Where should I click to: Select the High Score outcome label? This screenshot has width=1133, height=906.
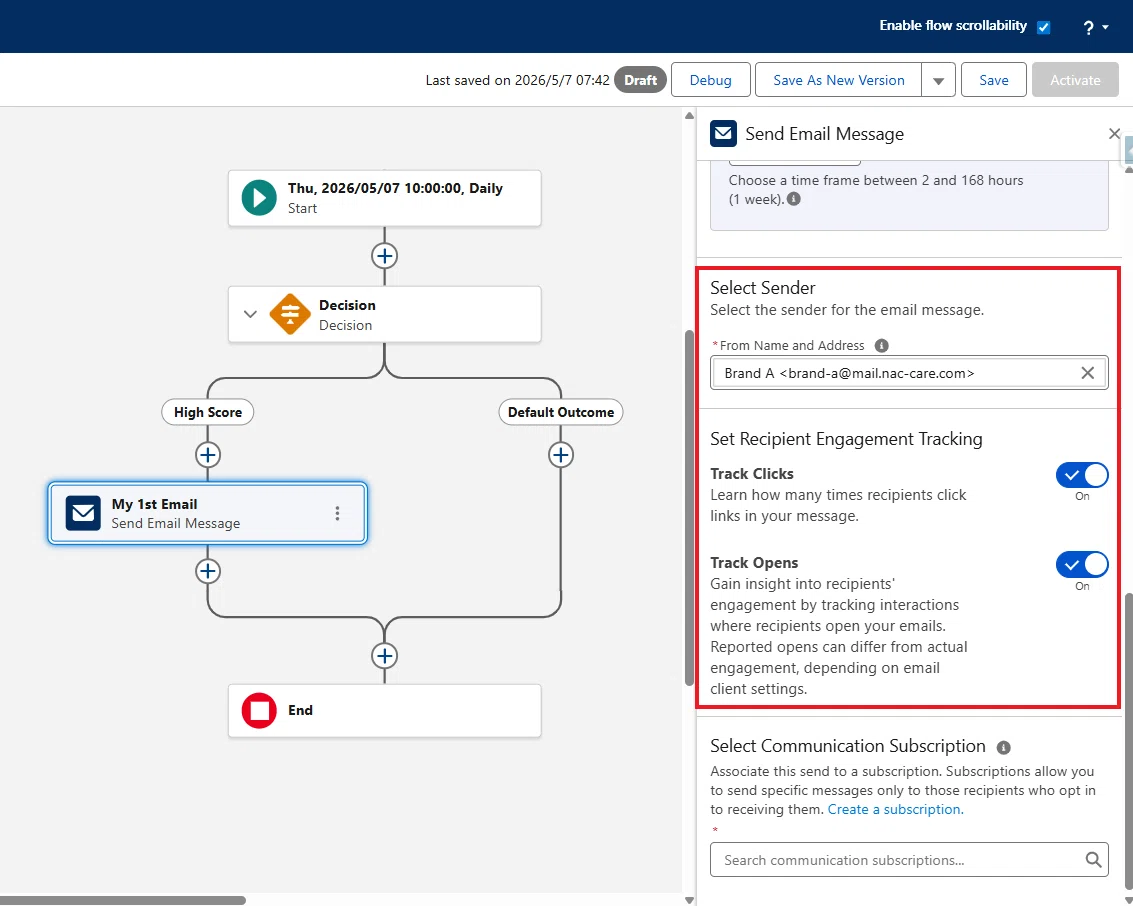pyautogui.click(x=207, y=412)
